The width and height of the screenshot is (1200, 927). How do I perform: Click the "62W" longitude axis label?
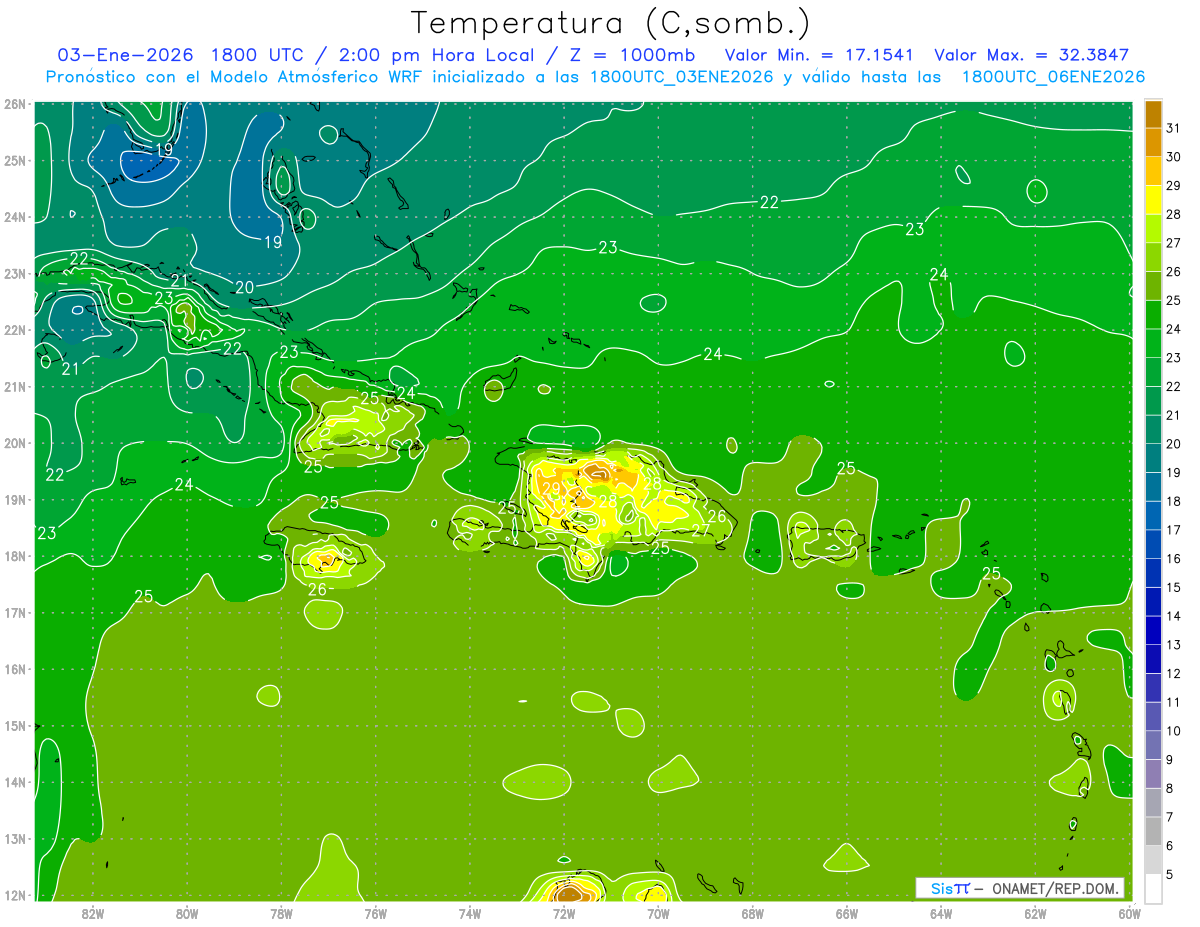click(x=1035, y=913)
